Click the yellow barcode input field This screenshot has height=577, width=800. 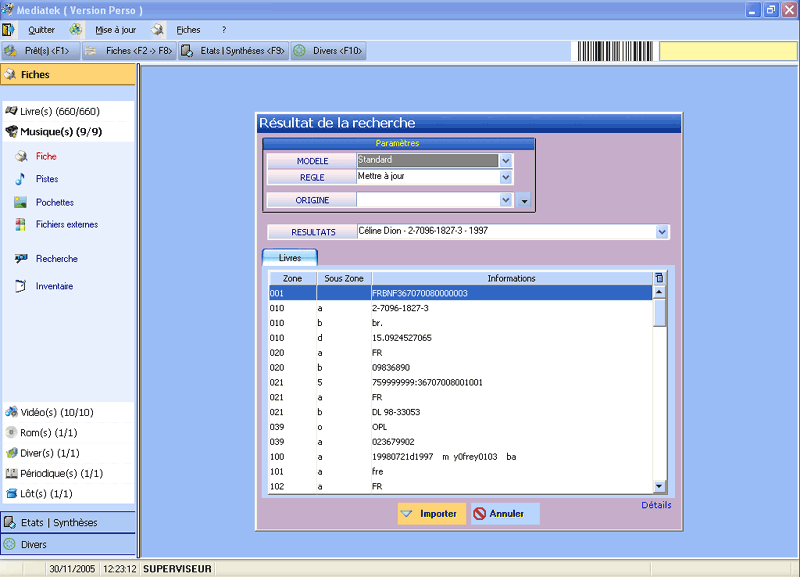[728, 51]
